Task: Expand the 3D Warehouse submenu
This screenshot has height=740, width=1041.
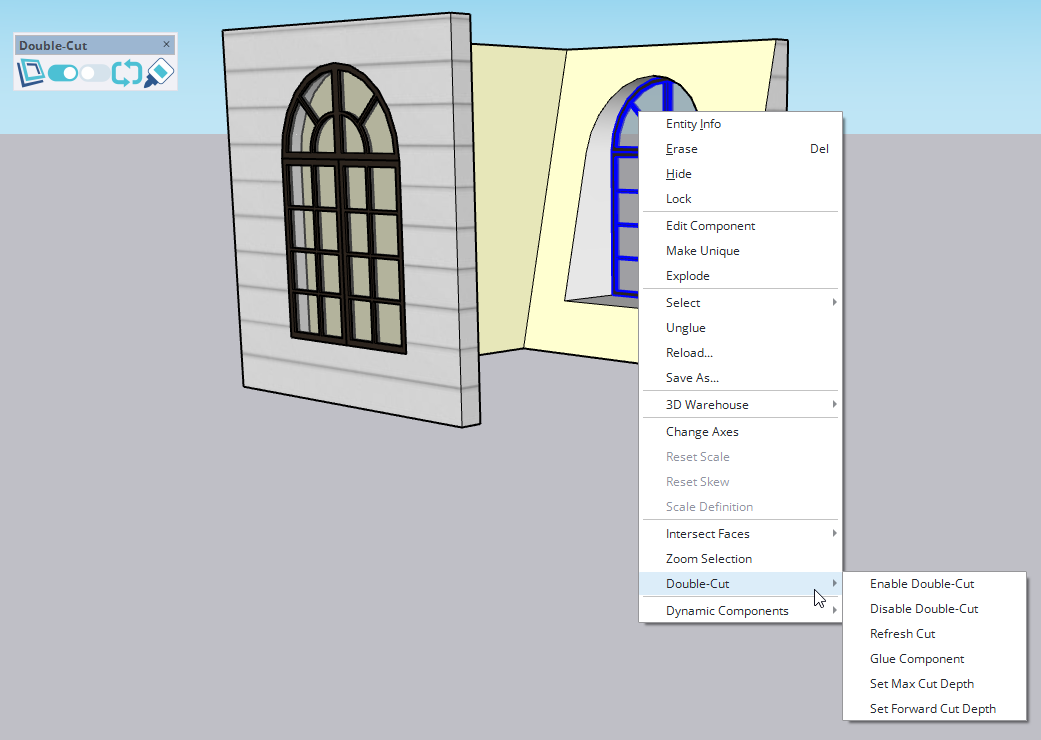Action: [740, 405]
